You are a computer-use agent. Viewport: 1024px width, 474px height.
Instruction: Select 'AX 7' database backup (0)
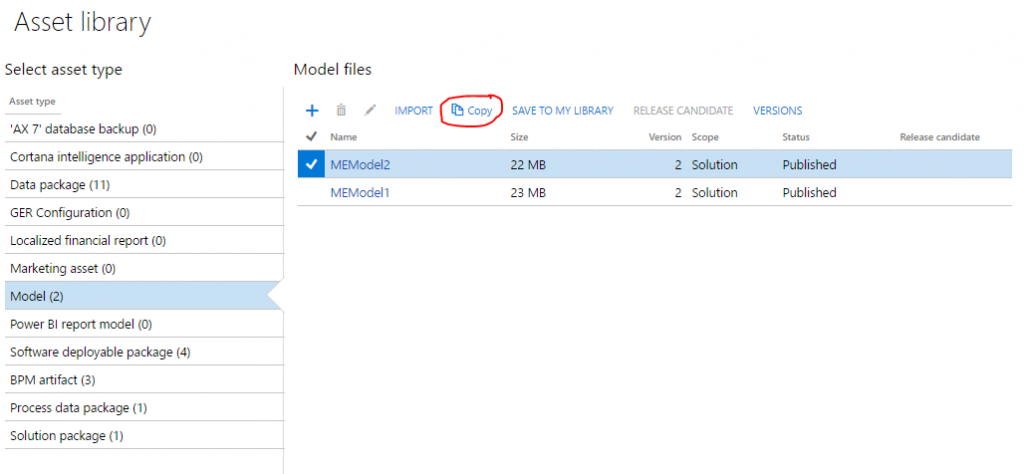83,129
